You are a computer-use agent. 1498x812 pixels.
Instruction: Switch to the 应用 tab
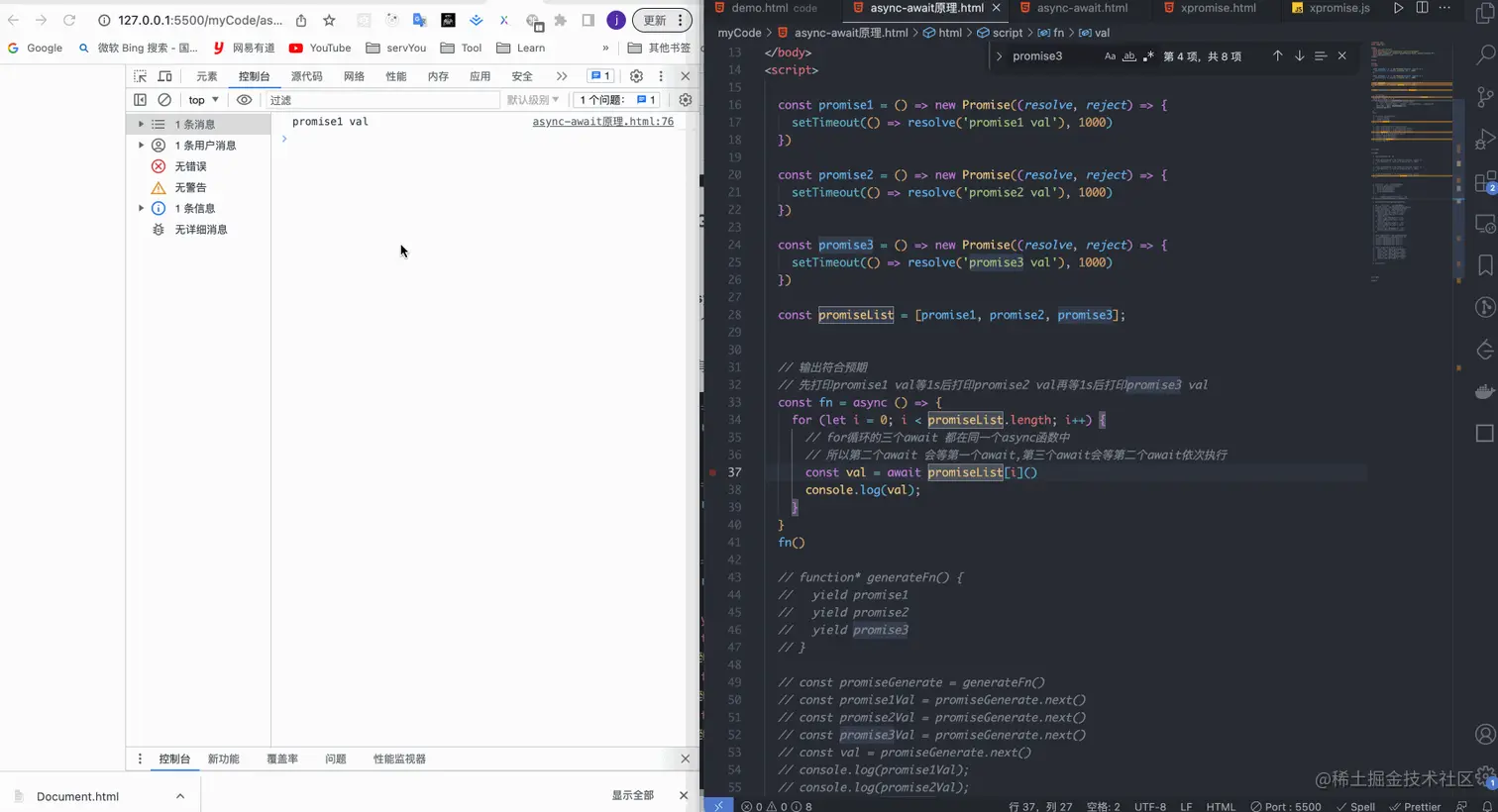(480, 76)
